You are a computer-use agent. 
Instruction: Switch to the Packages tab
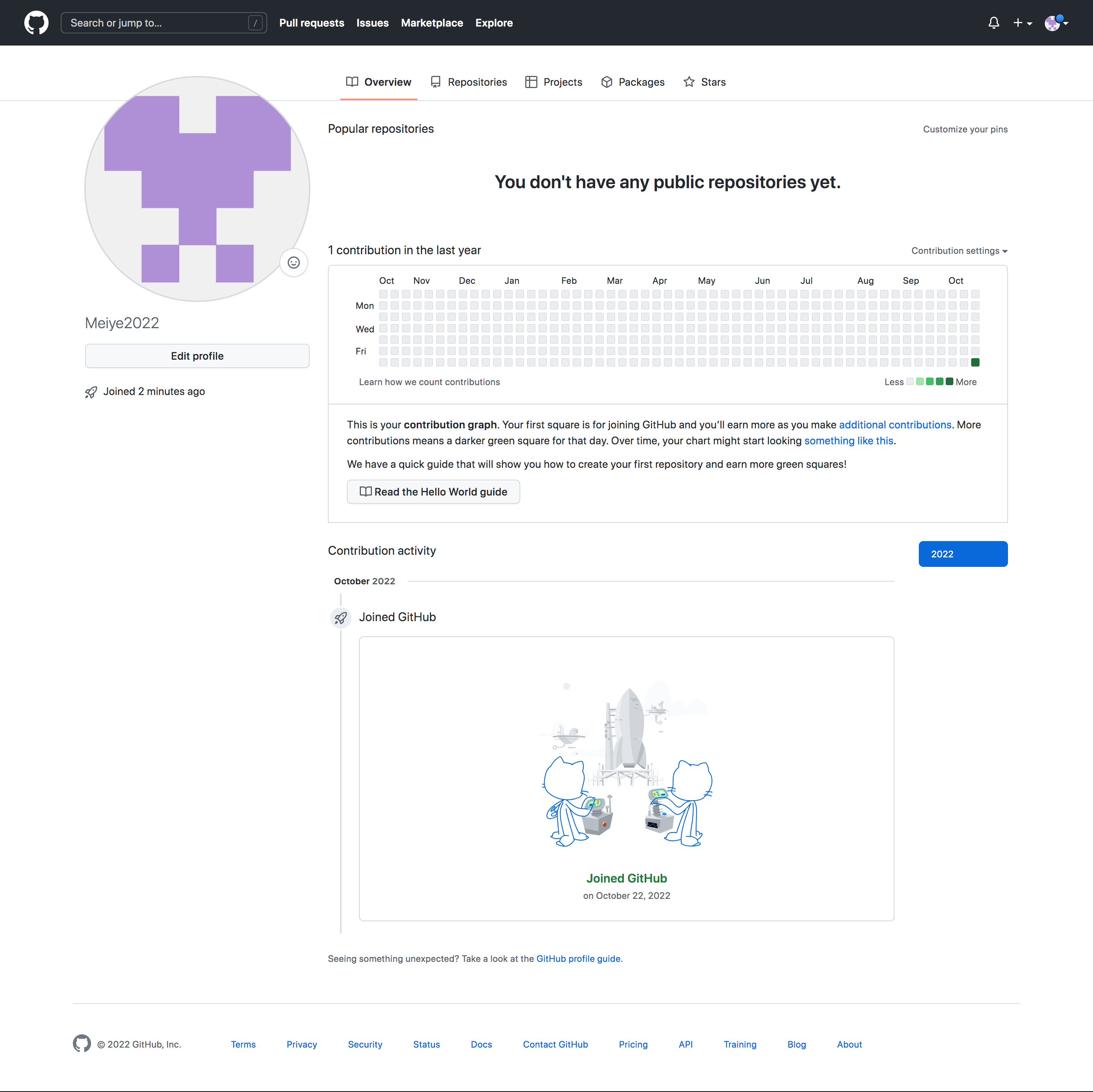tap(633, 82)
